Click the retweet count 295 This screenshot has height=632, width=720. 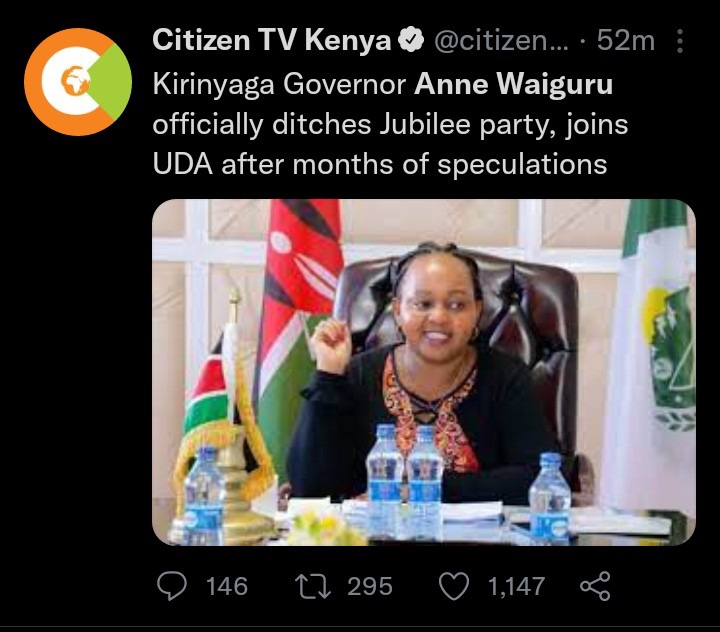(370, 587)
